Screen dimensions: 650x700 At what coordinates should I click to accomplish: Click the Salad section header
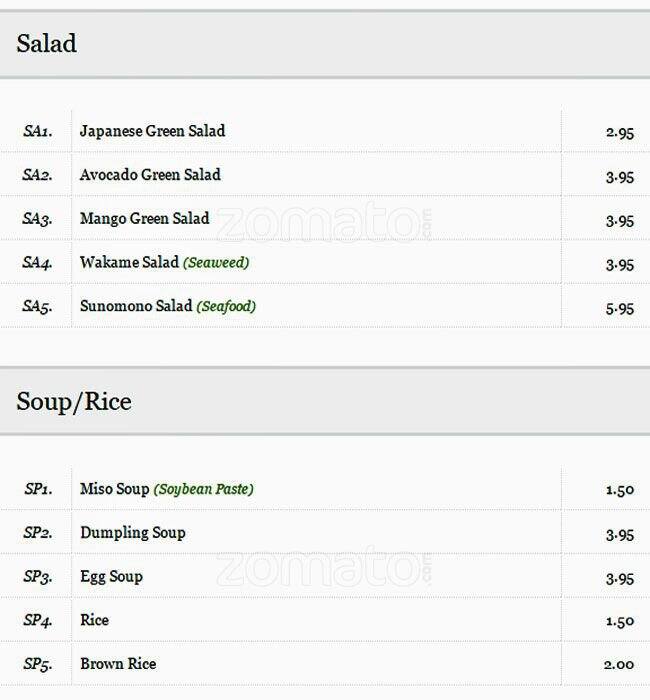[47, 44]
